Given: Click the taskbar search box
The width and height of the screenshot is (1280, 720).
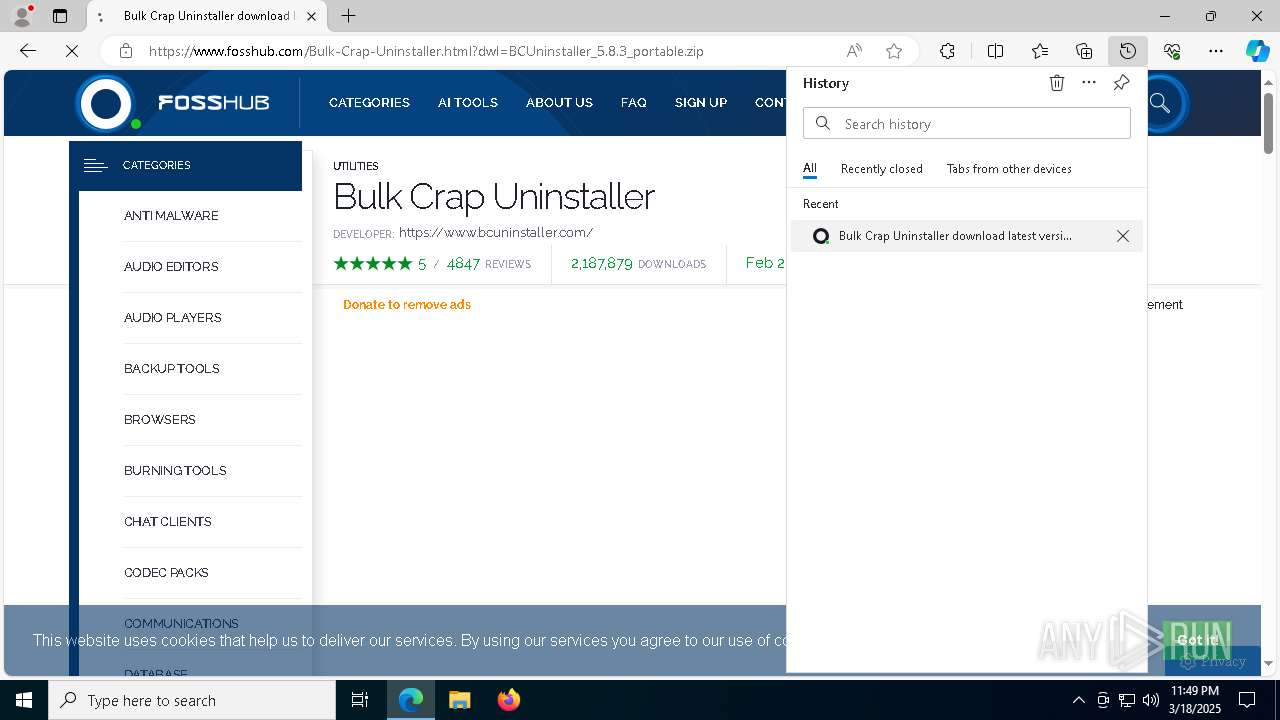Looking at the screenshot, I should (x=192, y=700).
